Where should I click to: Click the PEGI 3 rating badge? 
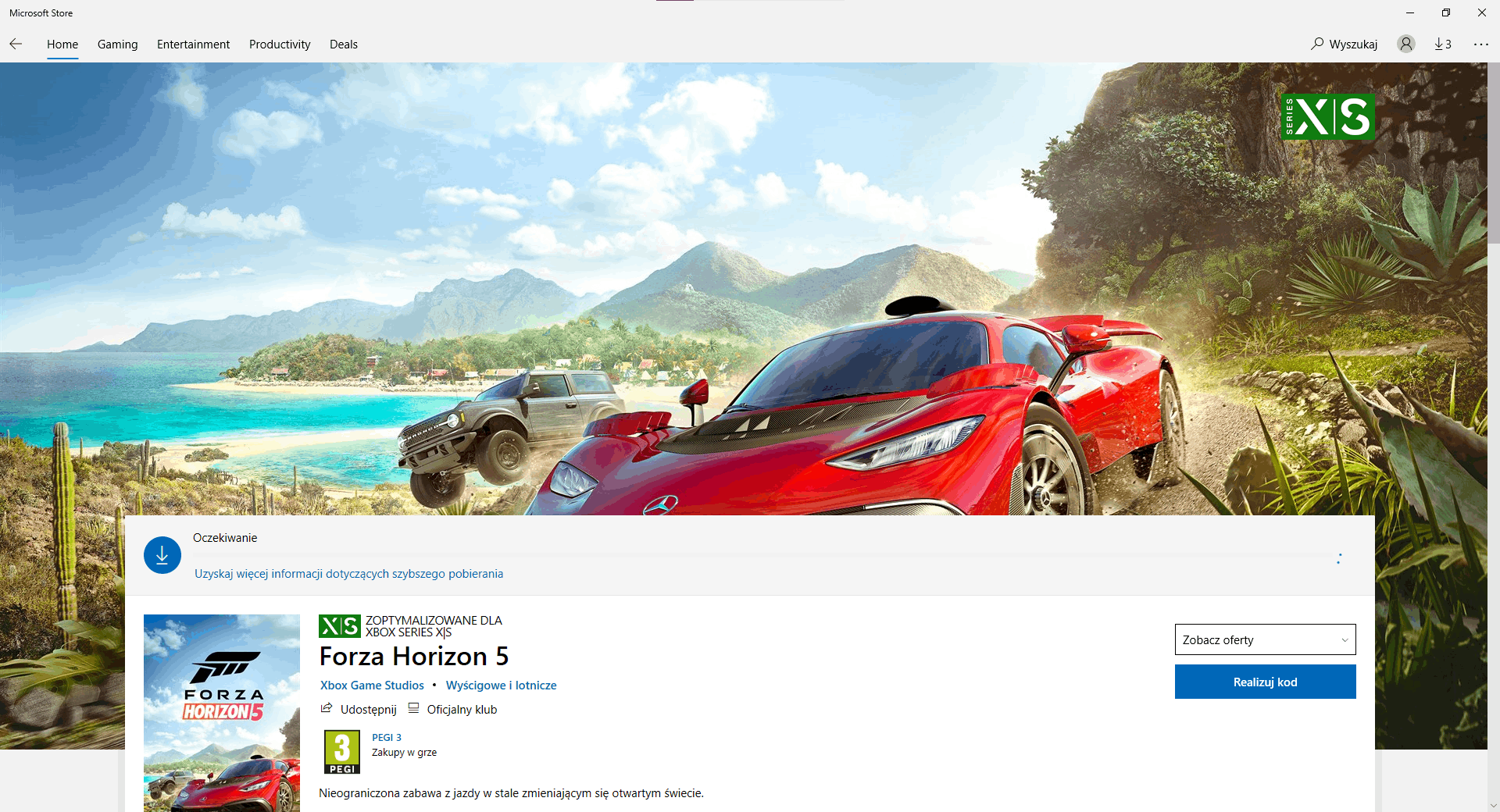tap(342, 752)
